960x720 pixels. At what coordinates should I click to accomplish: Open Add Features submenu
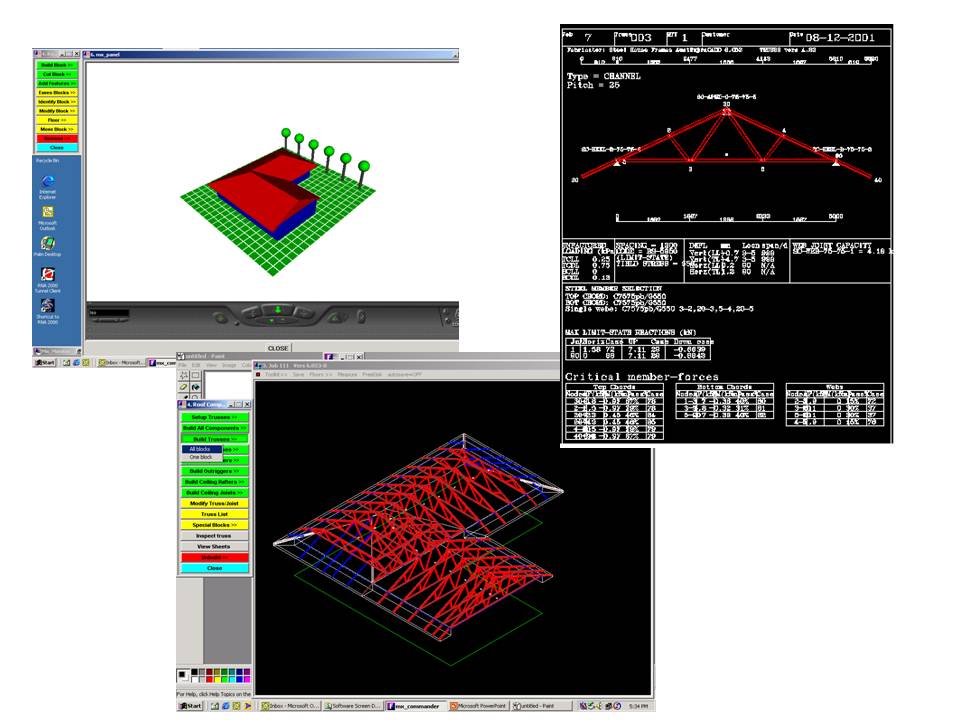pos(57,83)
